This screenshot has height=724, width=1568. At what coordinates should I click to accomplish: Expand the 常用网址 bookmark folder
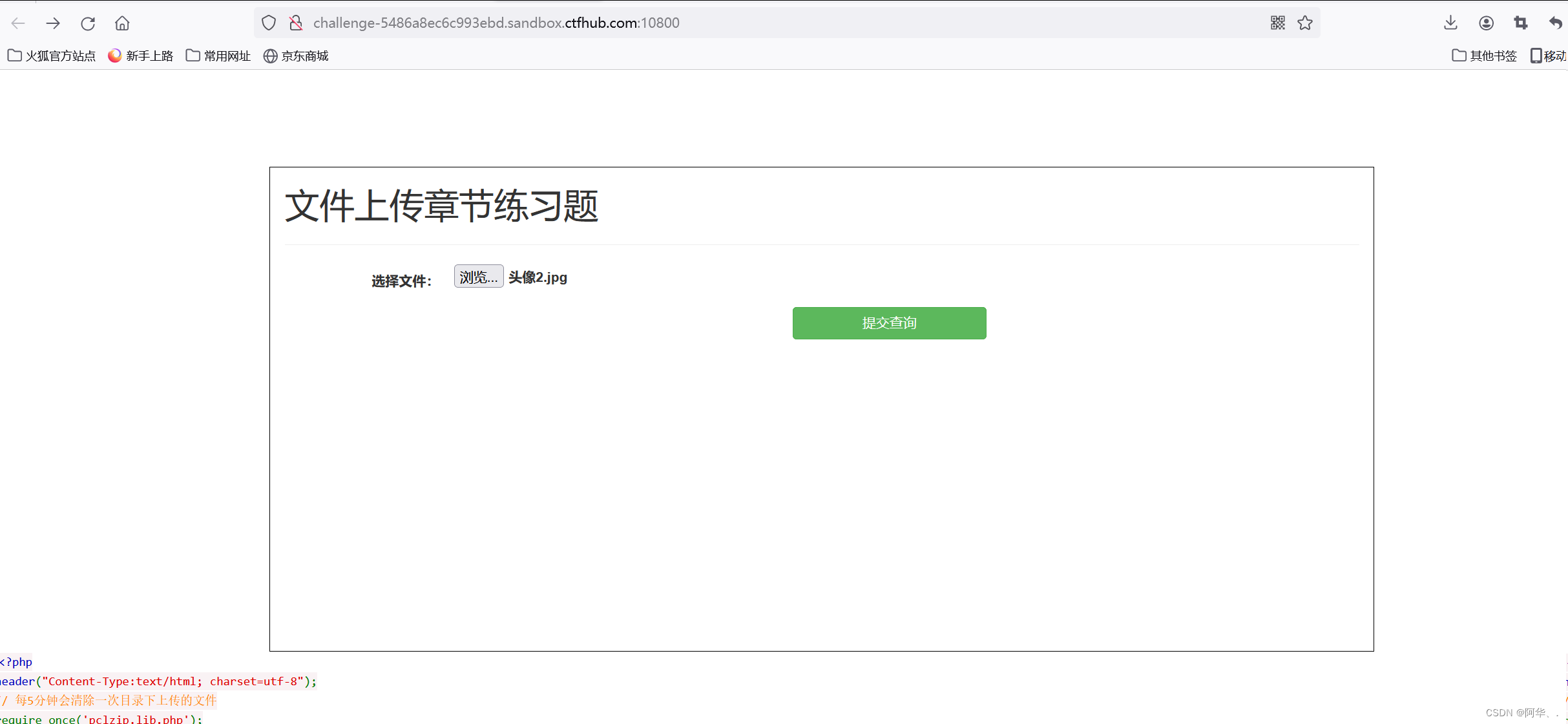click(x=218, y=56)
